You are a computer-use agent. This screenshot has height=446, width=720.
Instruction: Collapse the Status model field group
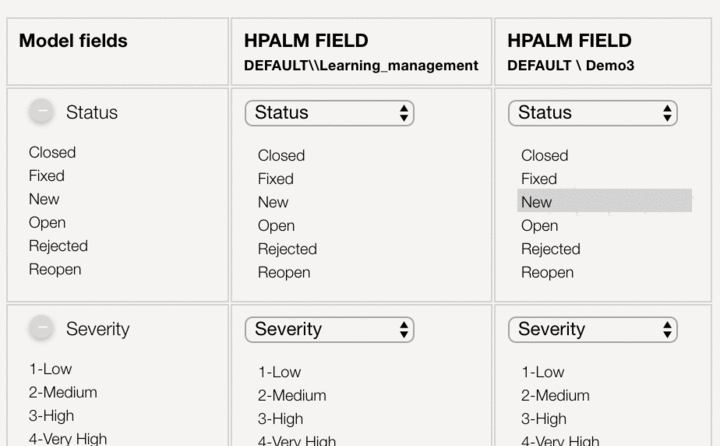tap(41, 113)
